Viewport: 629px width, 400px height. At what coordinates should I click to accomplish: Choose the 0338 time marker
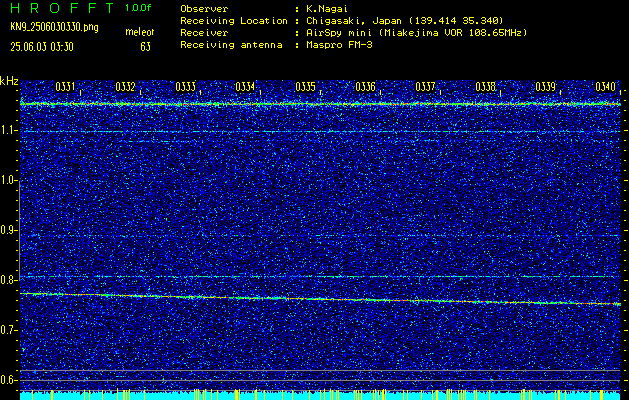485,87
